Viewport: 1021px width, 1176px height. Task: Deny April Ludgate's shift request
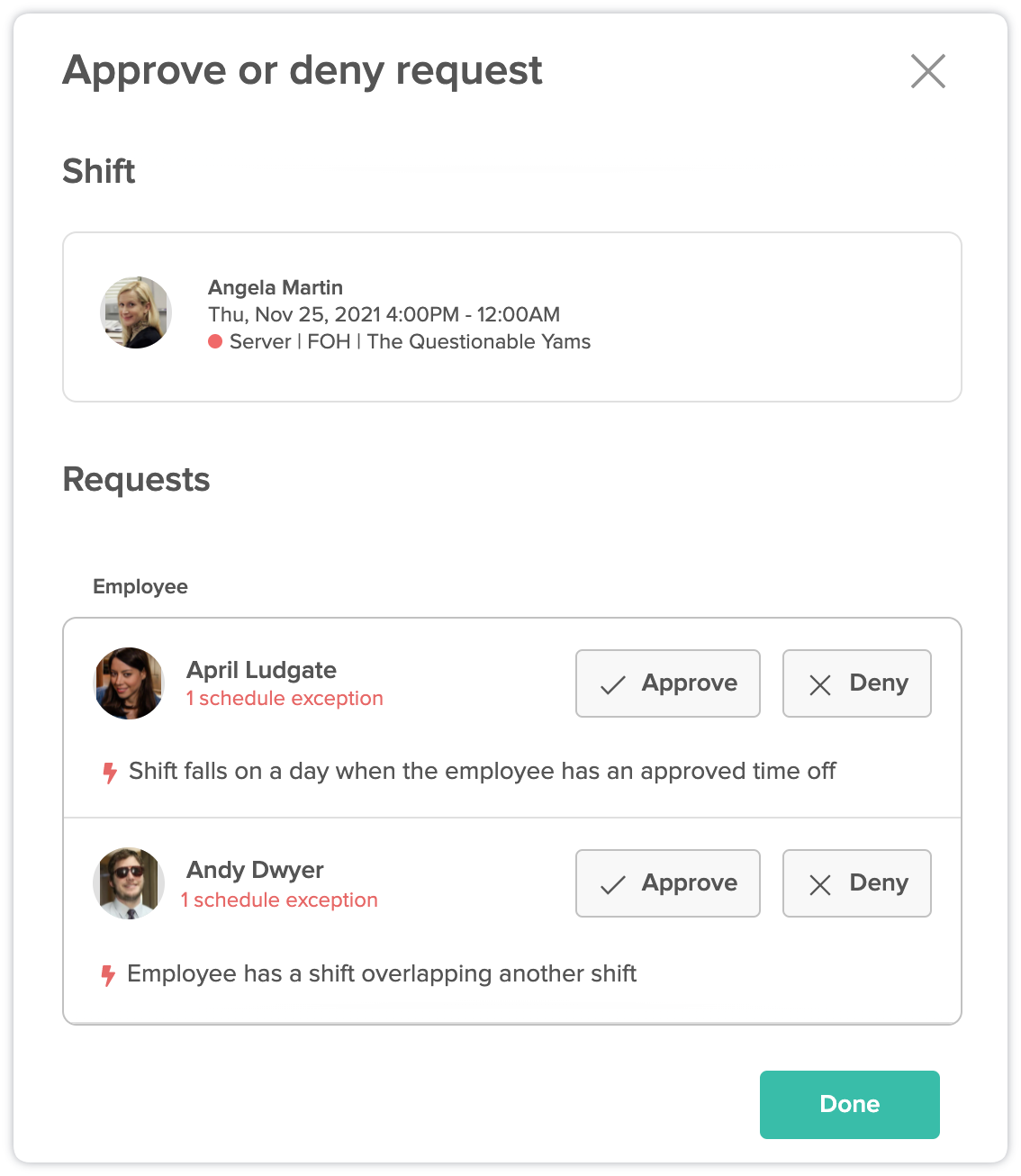pyautogui.click(x=857, y=683)
